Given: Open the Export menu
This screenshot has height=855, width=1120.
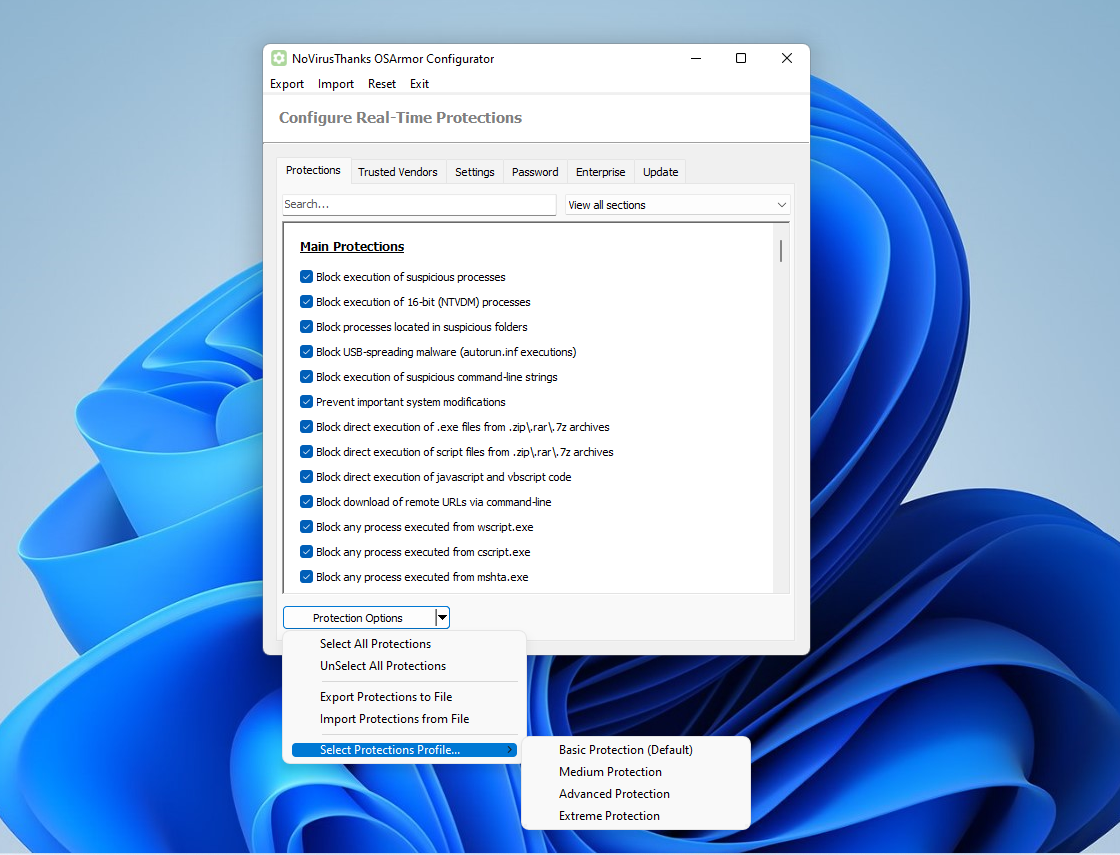Looking at the screenshot, I should coord(286,84).
